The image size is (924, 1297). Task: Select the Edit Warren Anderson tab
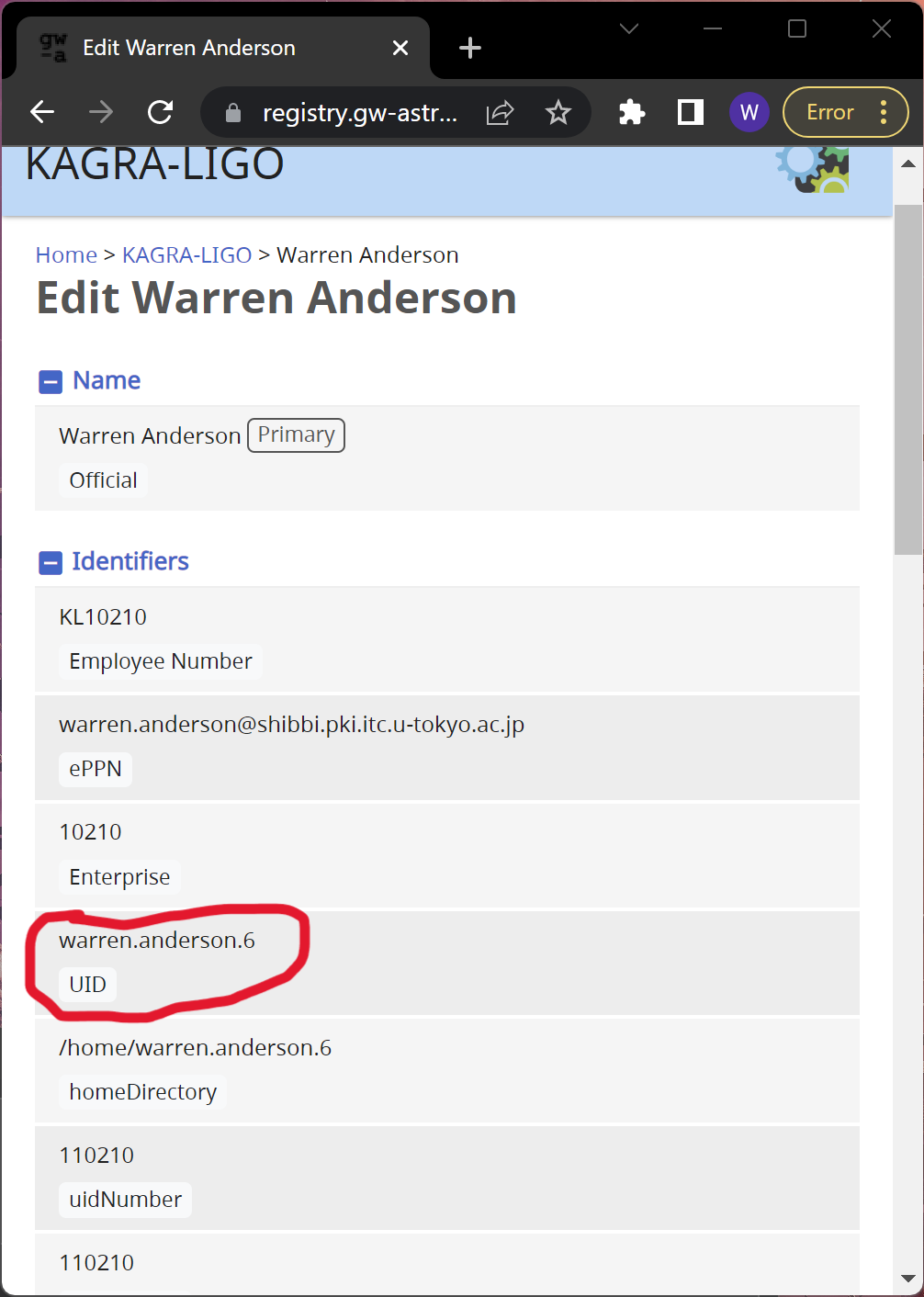click(189, 48)
